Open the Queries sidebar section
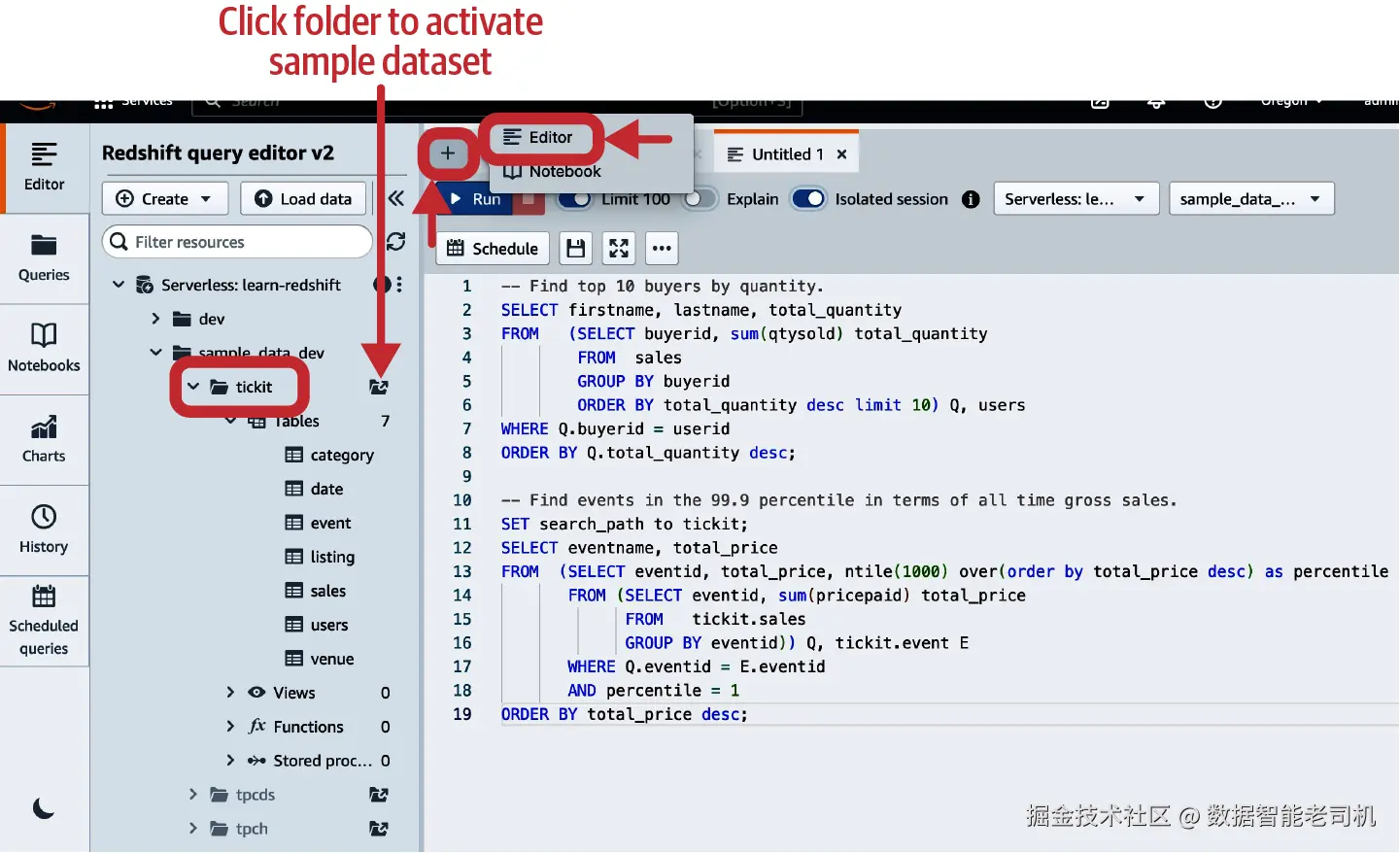Image resolution: width=1400 pixels, height=853 pixels. 44,258
